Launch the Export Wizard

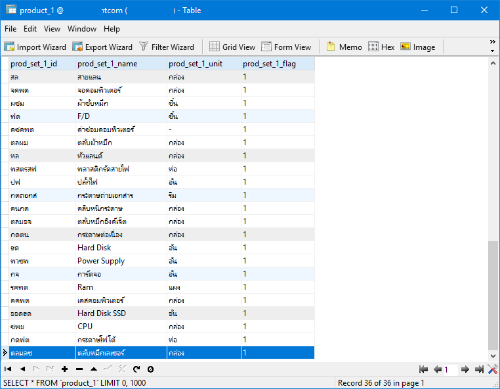coord(102,47)
